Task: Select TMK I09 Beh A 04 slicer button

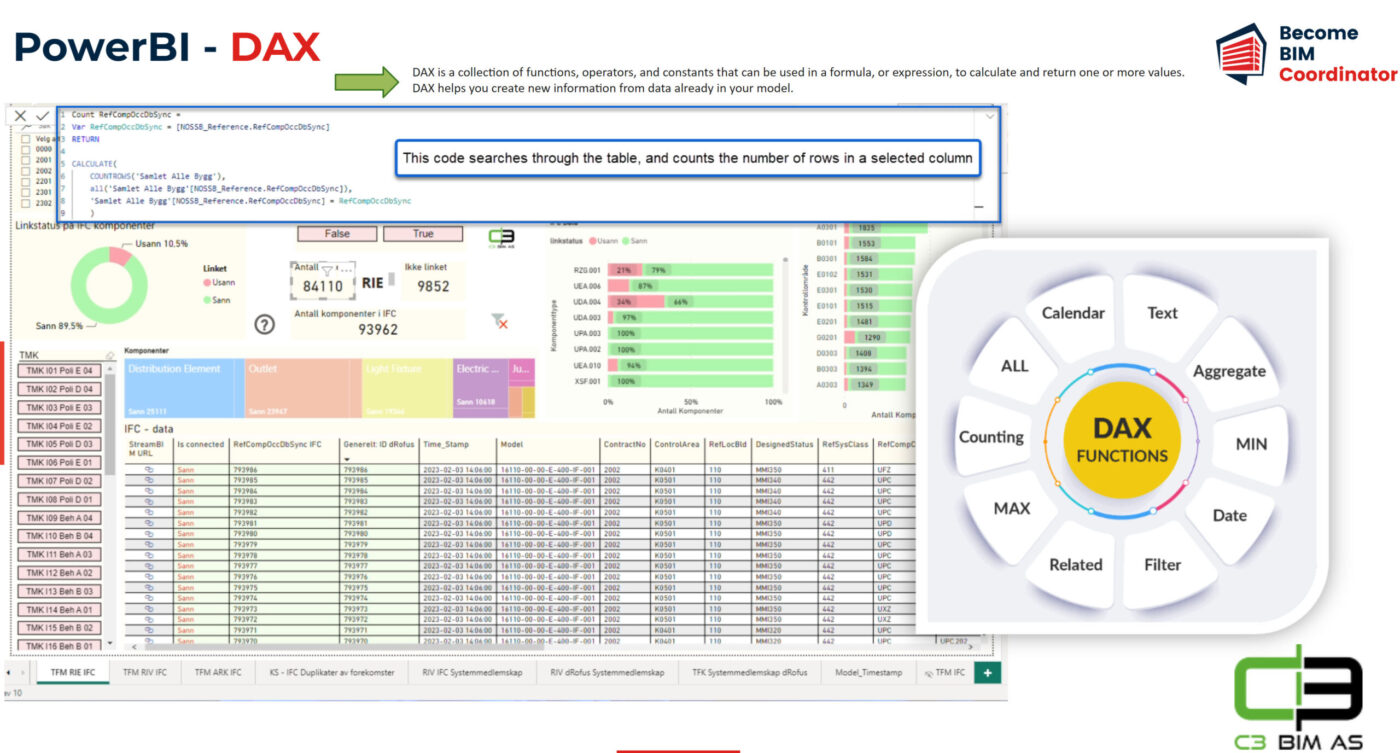Action: pos(59,518)
